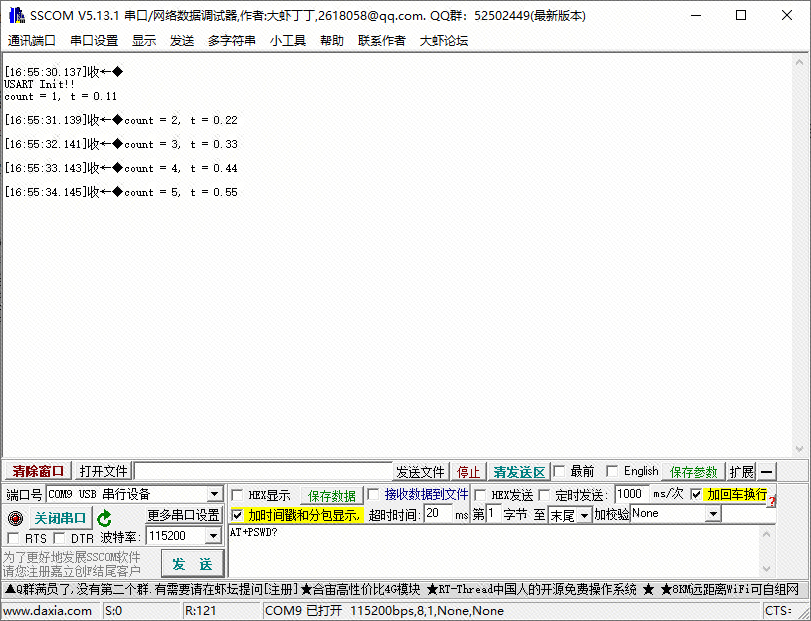The height and width of the screenshot is (621, 811).
Task: Open the 多字符串 menu
Action: click(x=231, y=41)
